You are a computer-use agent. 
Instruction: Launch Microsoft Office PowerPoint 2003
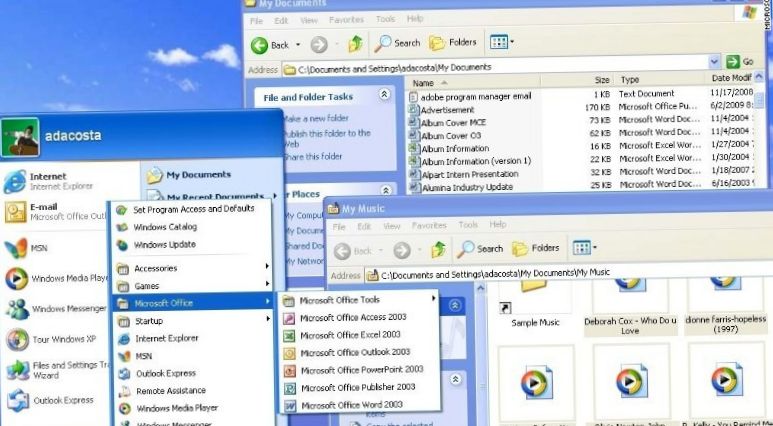tap(361, 370)
